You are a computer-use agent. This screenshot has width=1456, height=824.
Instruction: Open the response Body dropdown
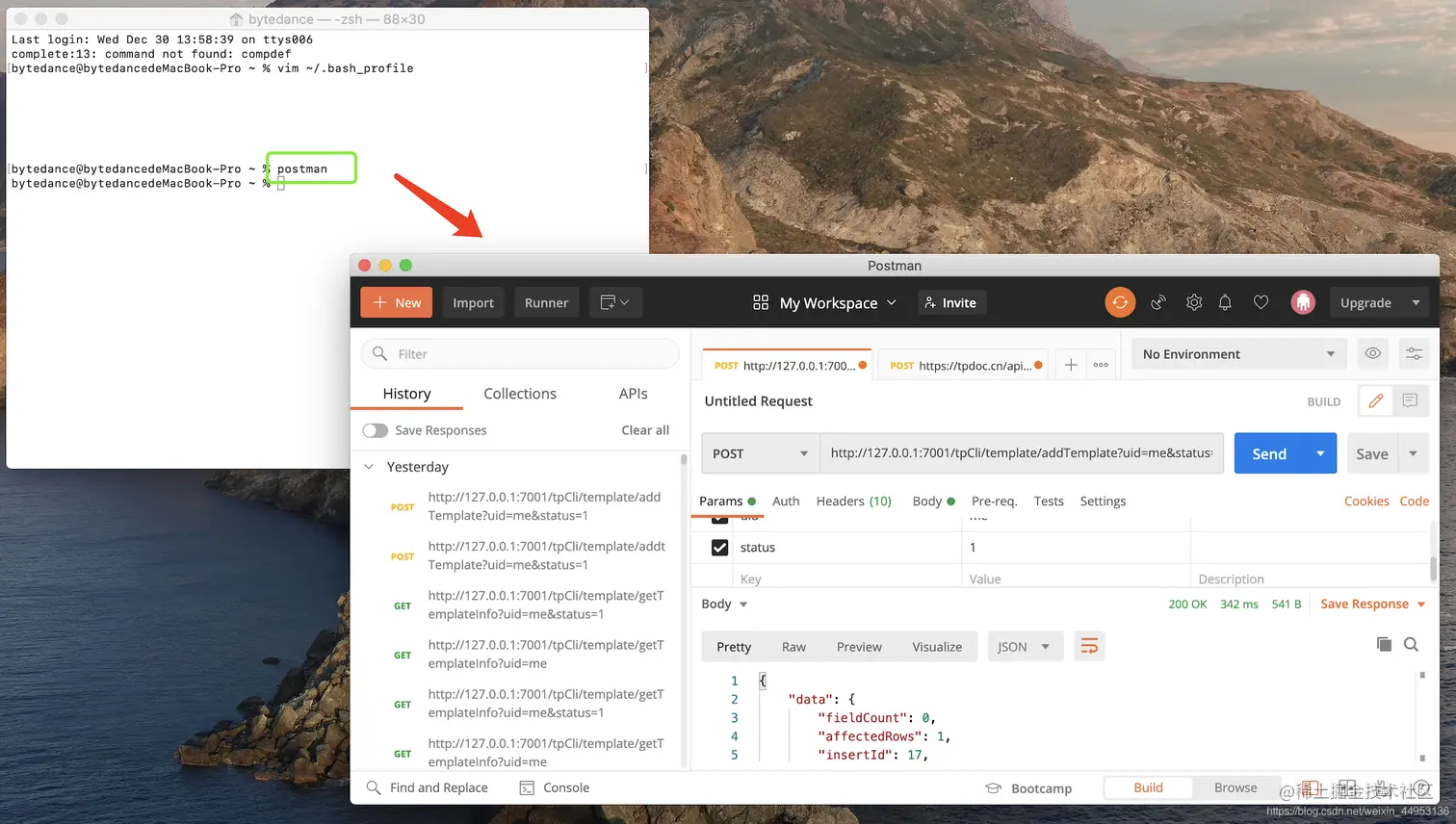coord(725,604)
